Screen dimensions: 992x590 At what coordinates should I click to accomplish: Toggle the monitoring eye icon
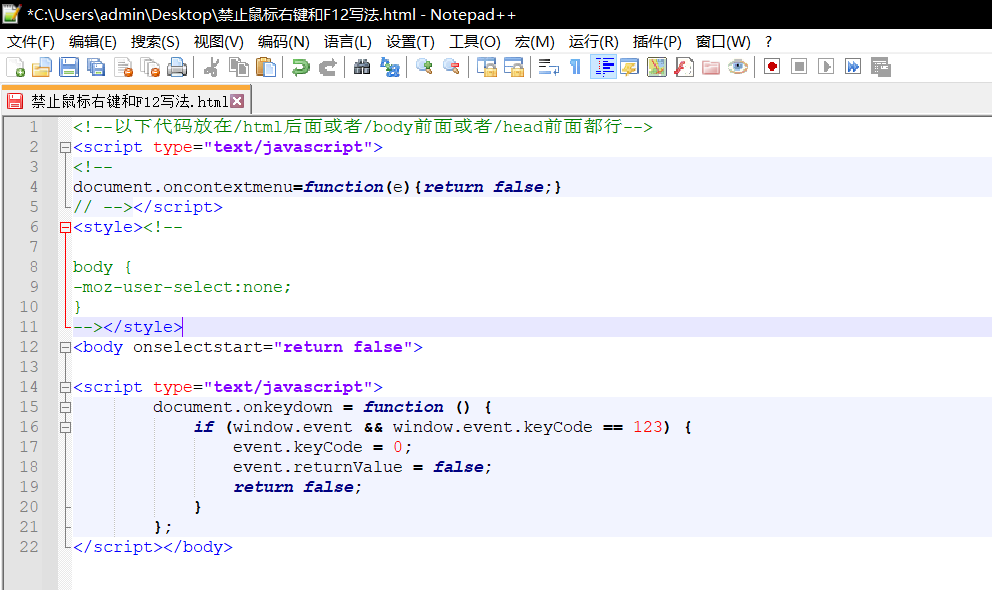pyautogui.click(x=738, y=67)
